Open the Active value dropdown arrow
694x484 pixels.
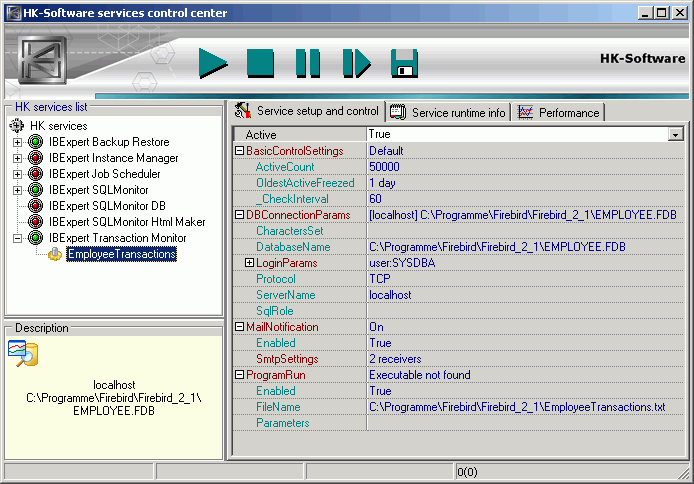tap(675, 134)
